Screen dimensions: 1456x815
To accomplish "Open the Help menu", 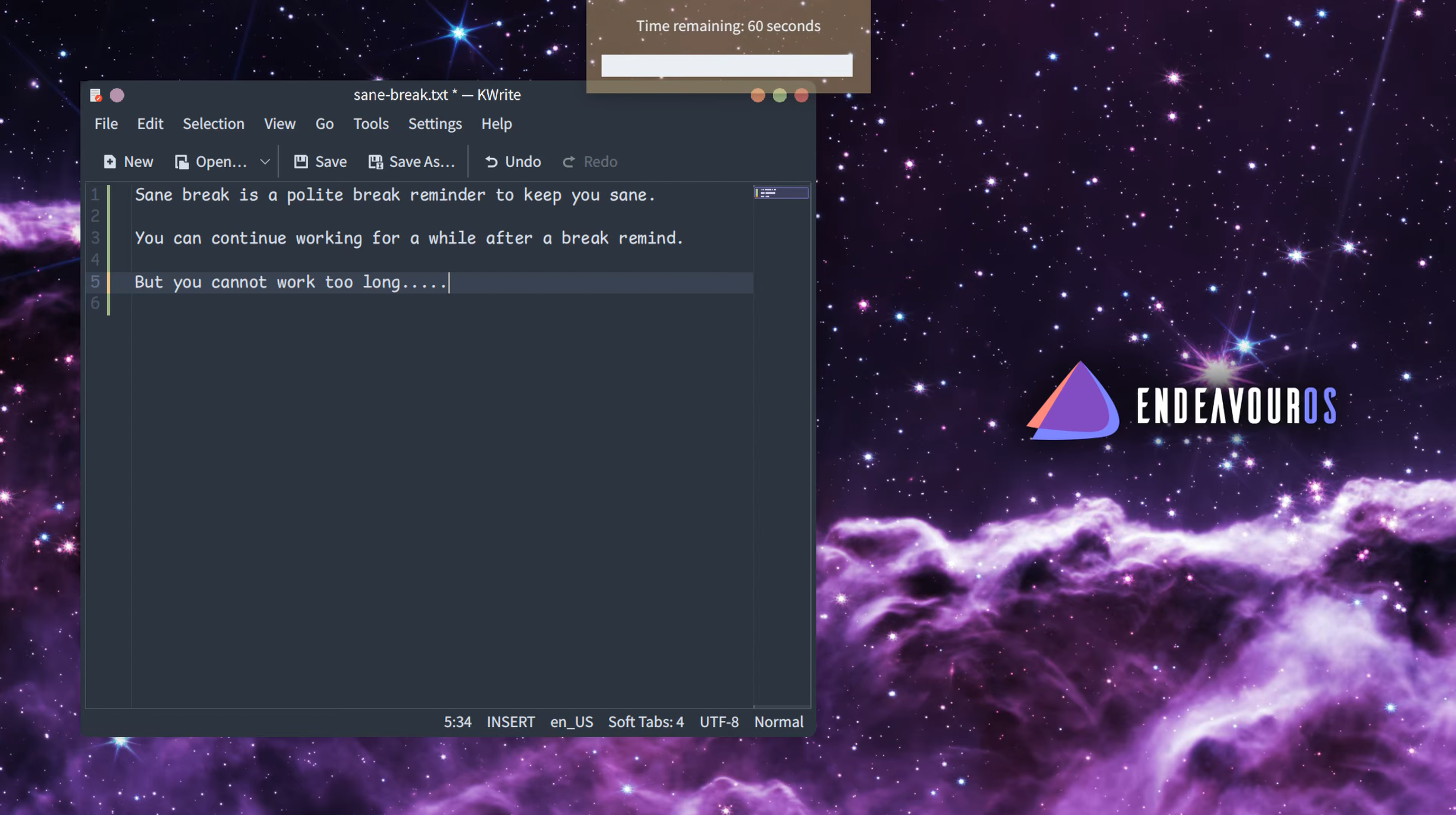I will point(497,124).
